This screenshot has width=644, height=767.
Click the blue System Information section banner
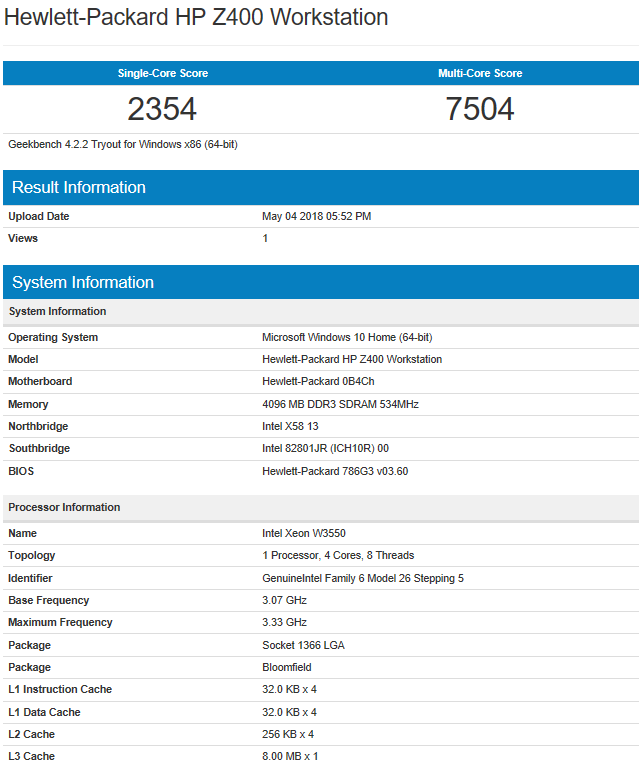(x=321, y=282)
